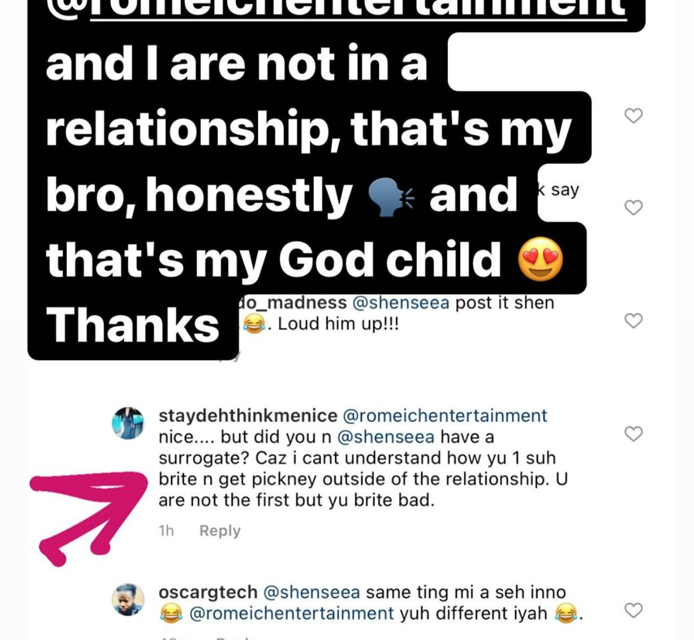Select the pink arrow sticker

[88, 513]
